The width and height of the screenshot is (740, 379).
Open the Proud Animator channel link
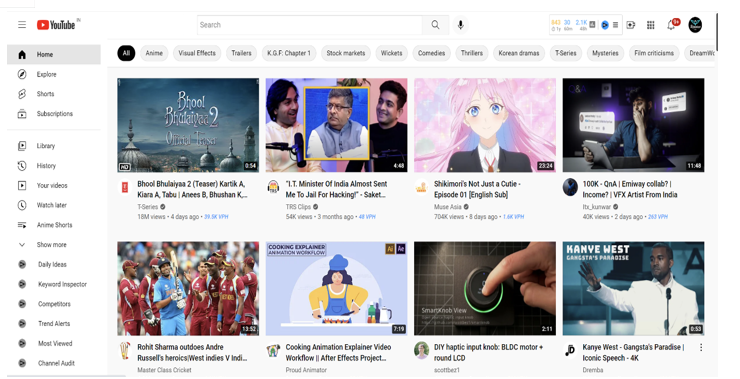[x=306, y=370]
